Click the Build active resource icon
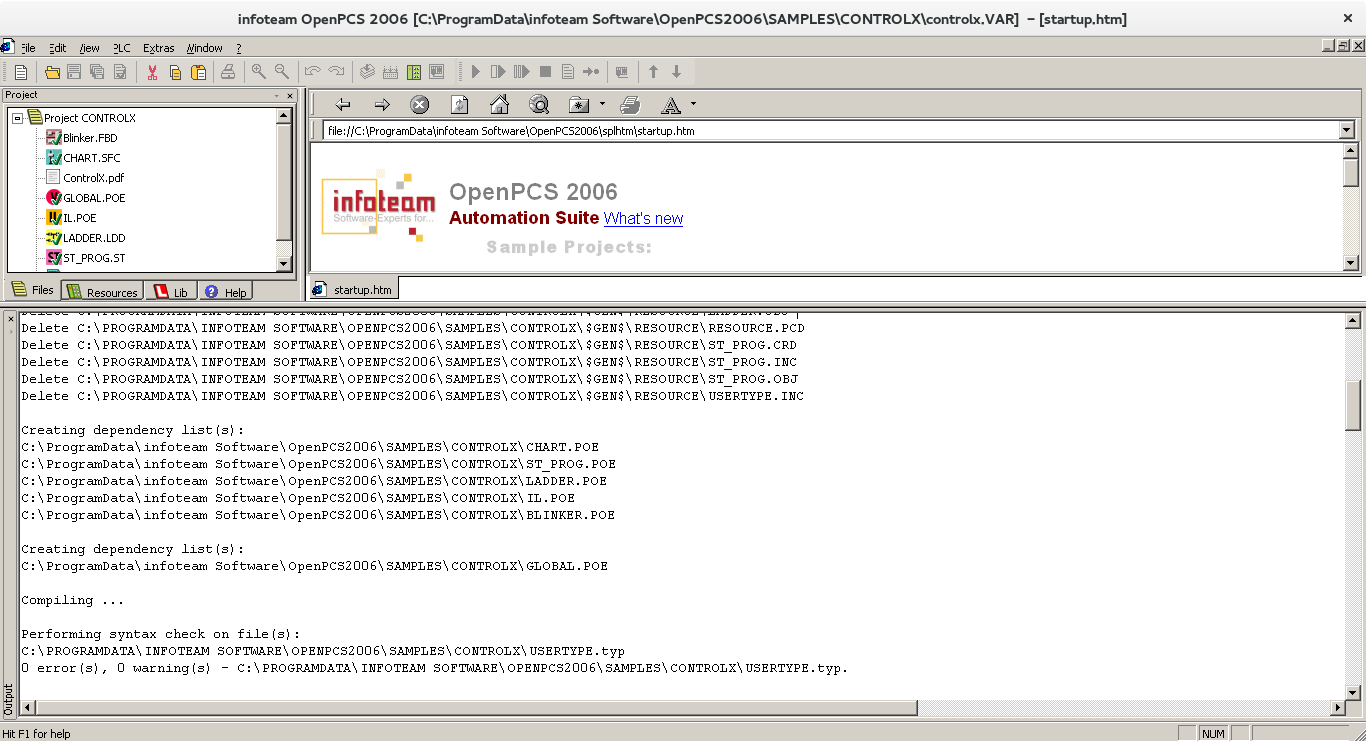1366x741 pixels. [x=367, y=72]
